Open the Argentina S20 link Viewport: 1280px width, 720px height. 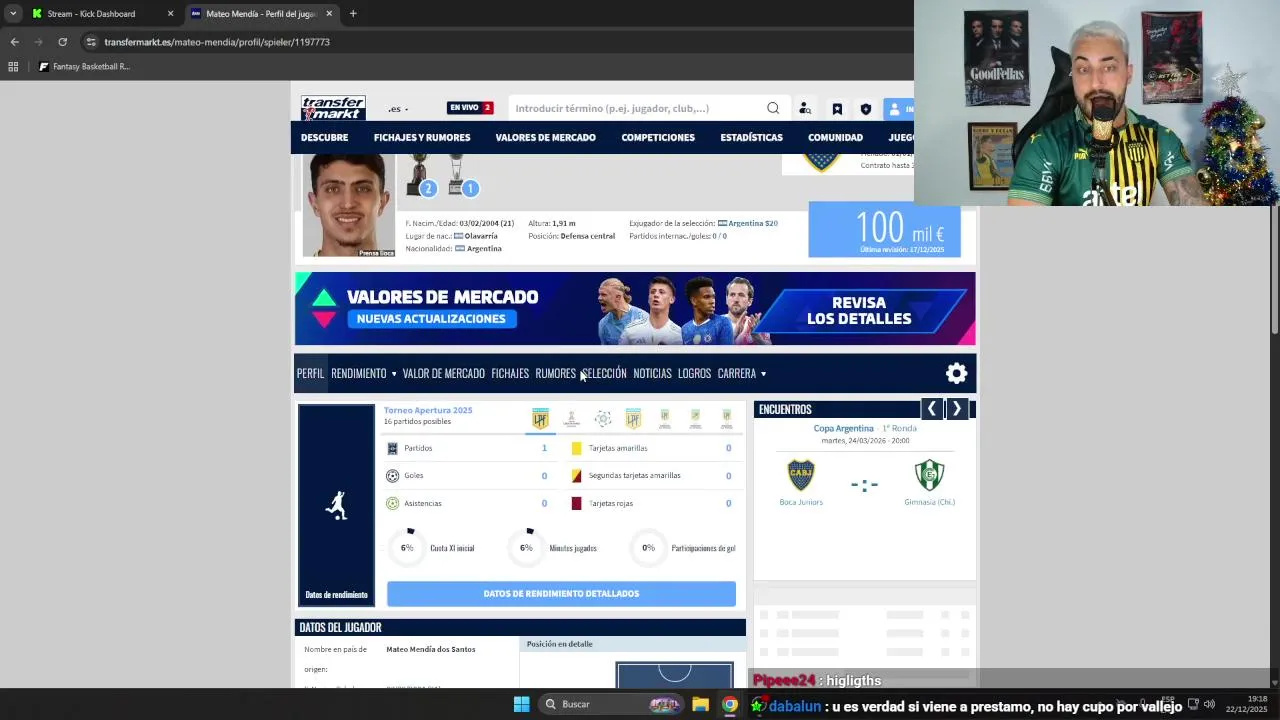(753, 223)
